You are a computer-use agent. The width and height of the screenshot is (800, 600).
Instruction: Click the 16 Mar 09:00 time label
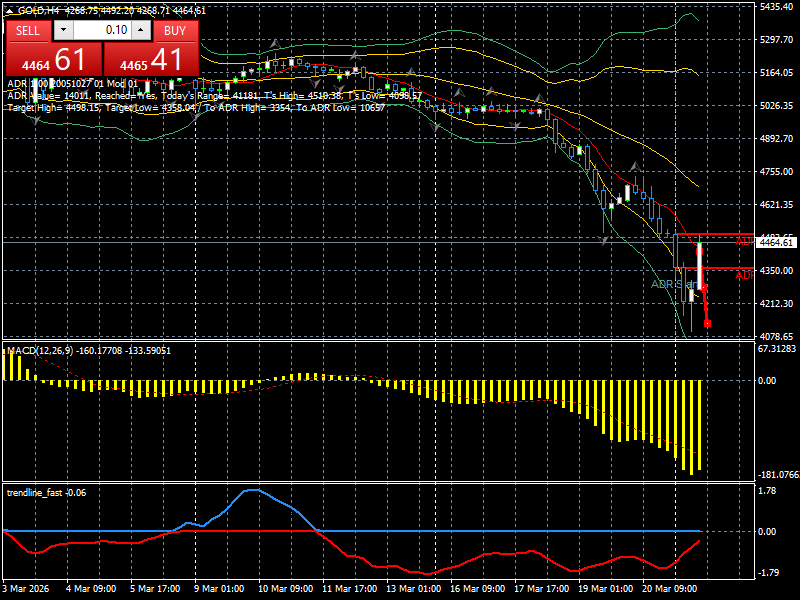tap(478, 588)
